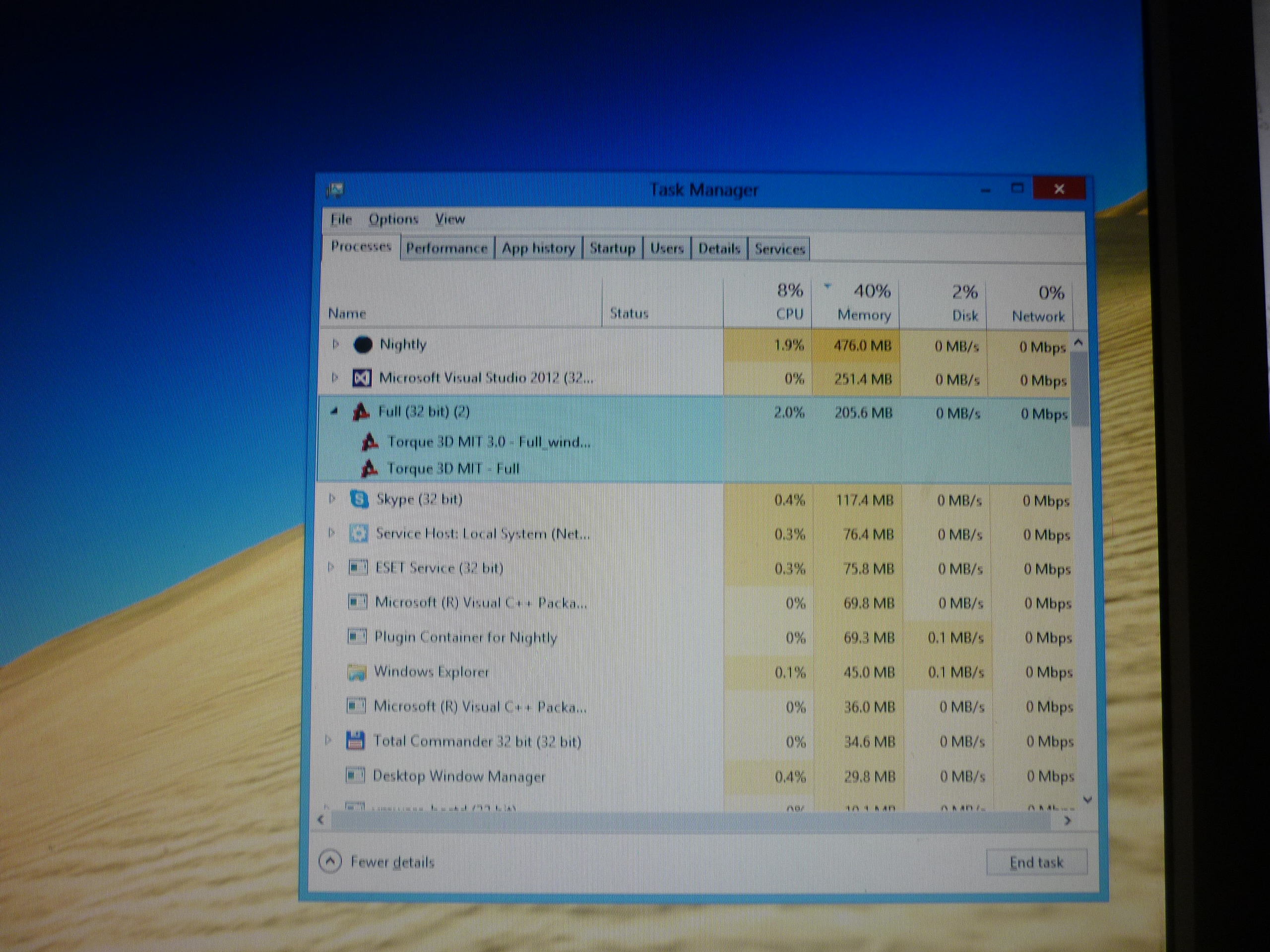Expand the Skype (32 bit) process group
Image resolution: width=1270 pixels, height=952 pixels.
pos(332,499)
